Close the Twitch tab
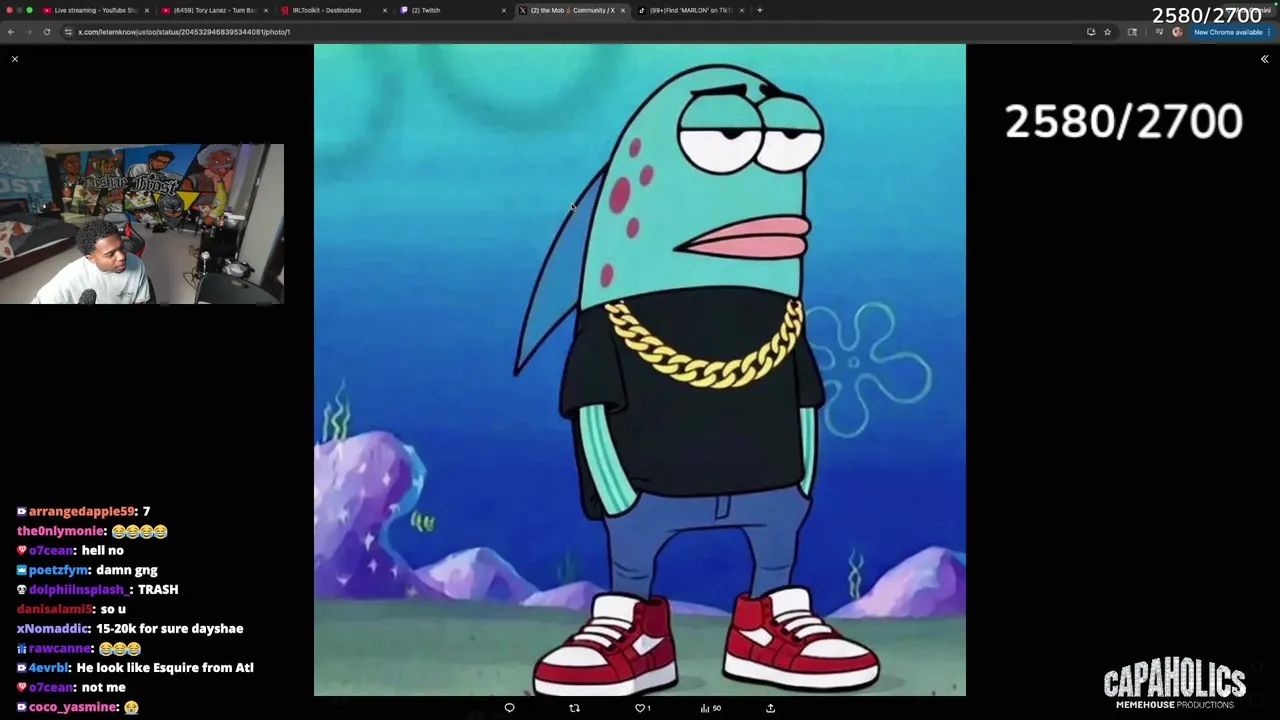 [x=504, y=10]
